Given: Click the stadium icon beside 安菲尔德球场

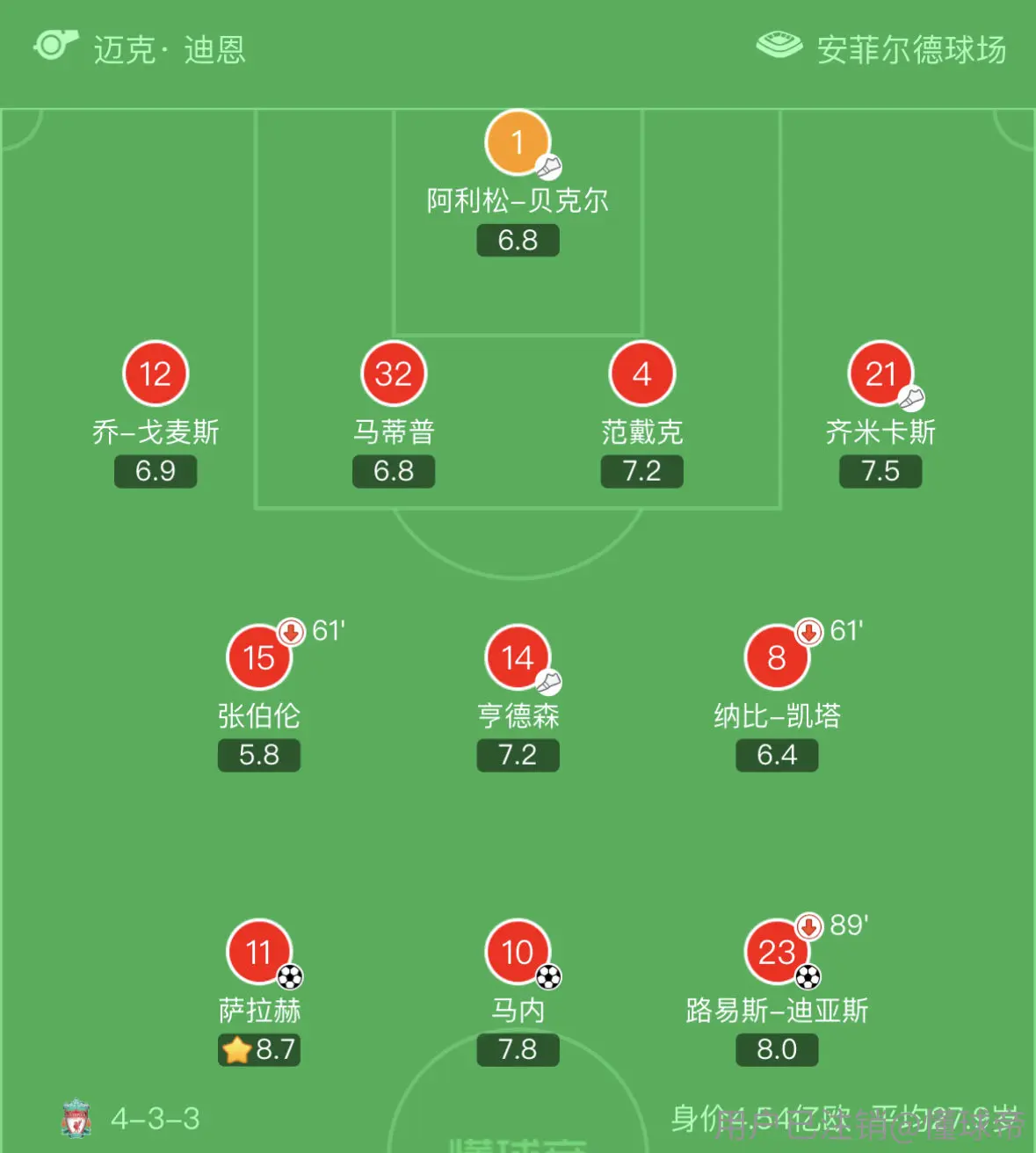Looking at the screenshot, I should (x=779, y=45).
